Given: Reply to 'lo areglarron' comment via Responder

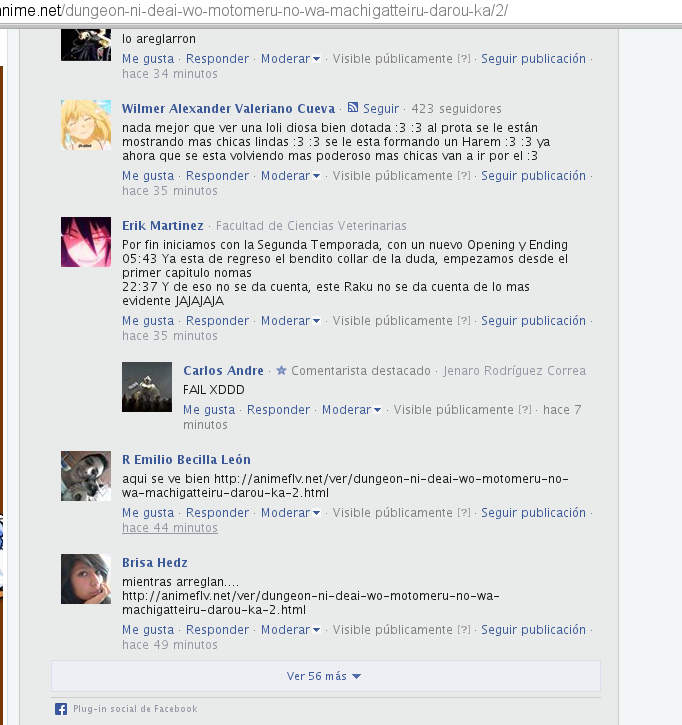Looking at the screenshot, I should click(x=217, y=59).
